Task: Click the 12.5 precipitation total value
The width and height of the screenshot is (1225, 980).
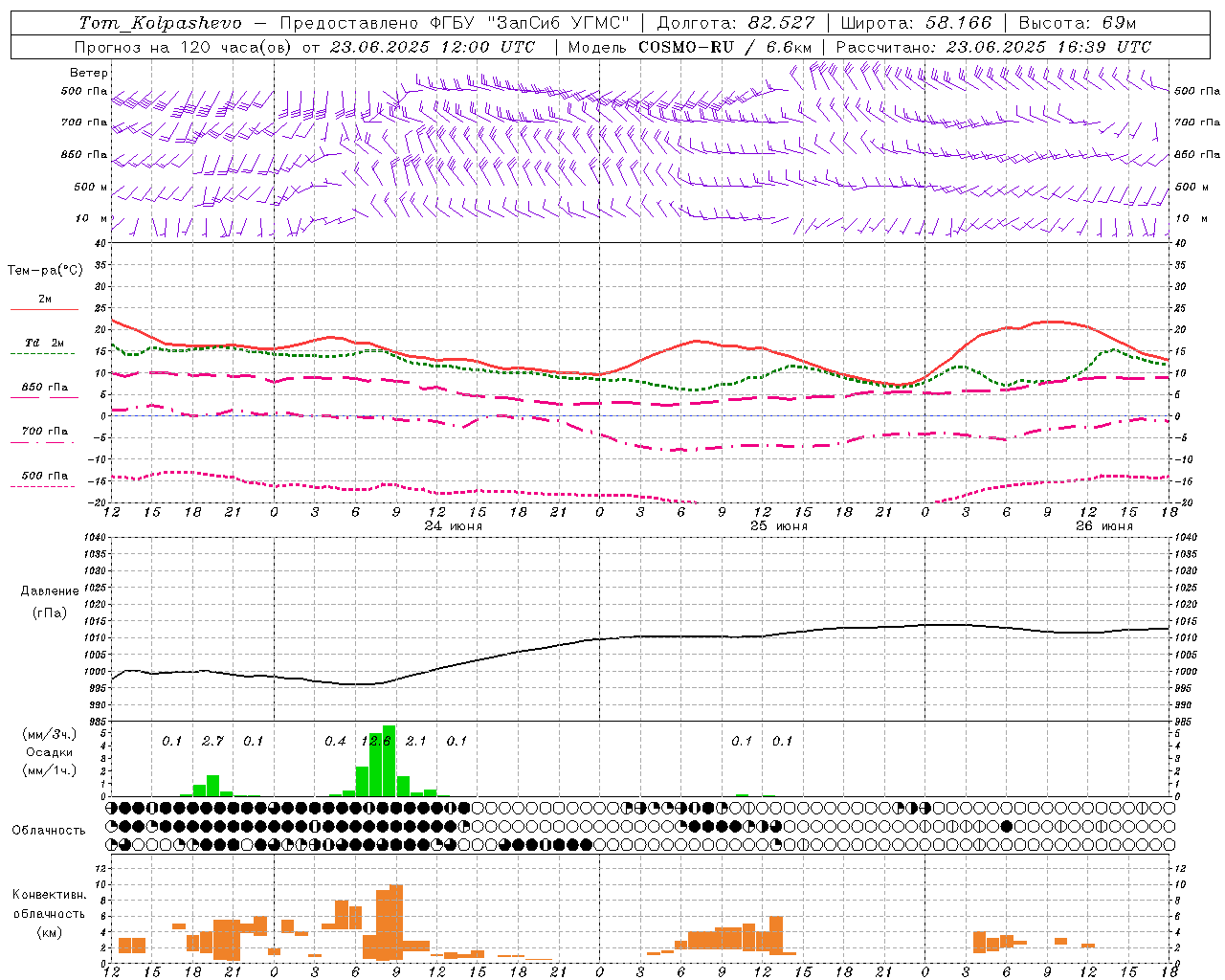Action: [376, 741]
